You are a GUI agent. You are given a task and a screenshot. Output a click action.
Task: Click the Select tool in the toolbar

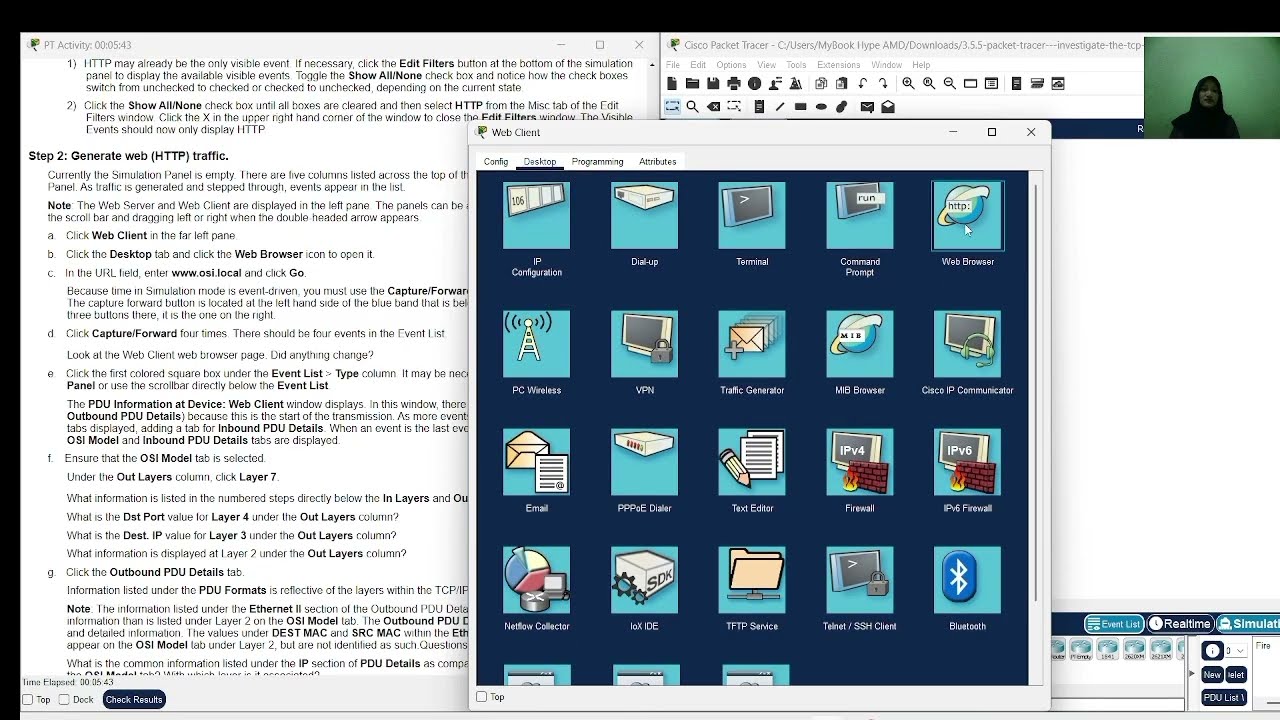click(x=672, y=107)
